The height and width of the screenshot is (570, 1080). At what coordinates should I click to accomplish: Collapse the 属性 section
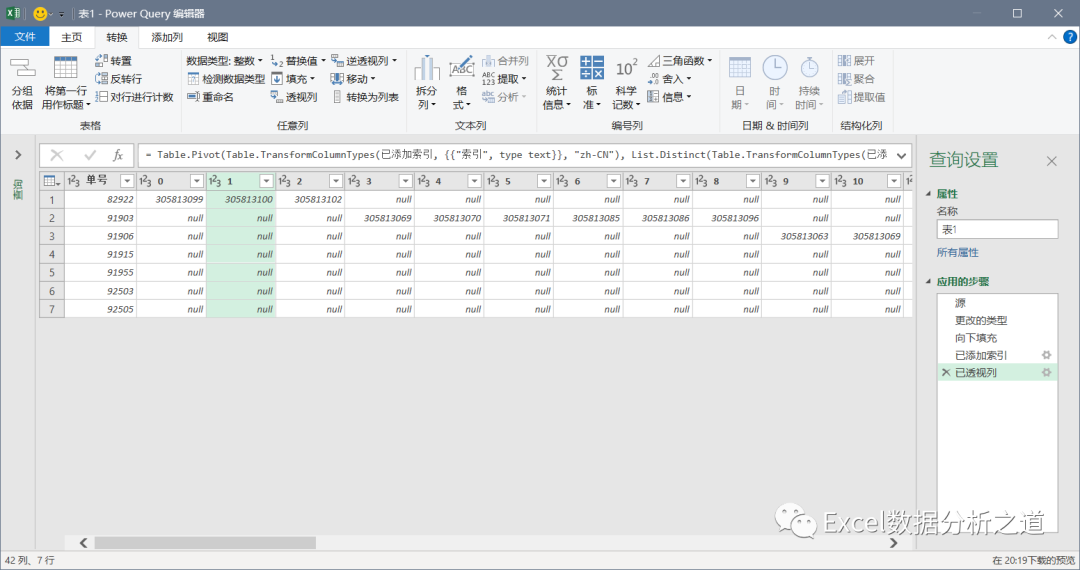928,194
